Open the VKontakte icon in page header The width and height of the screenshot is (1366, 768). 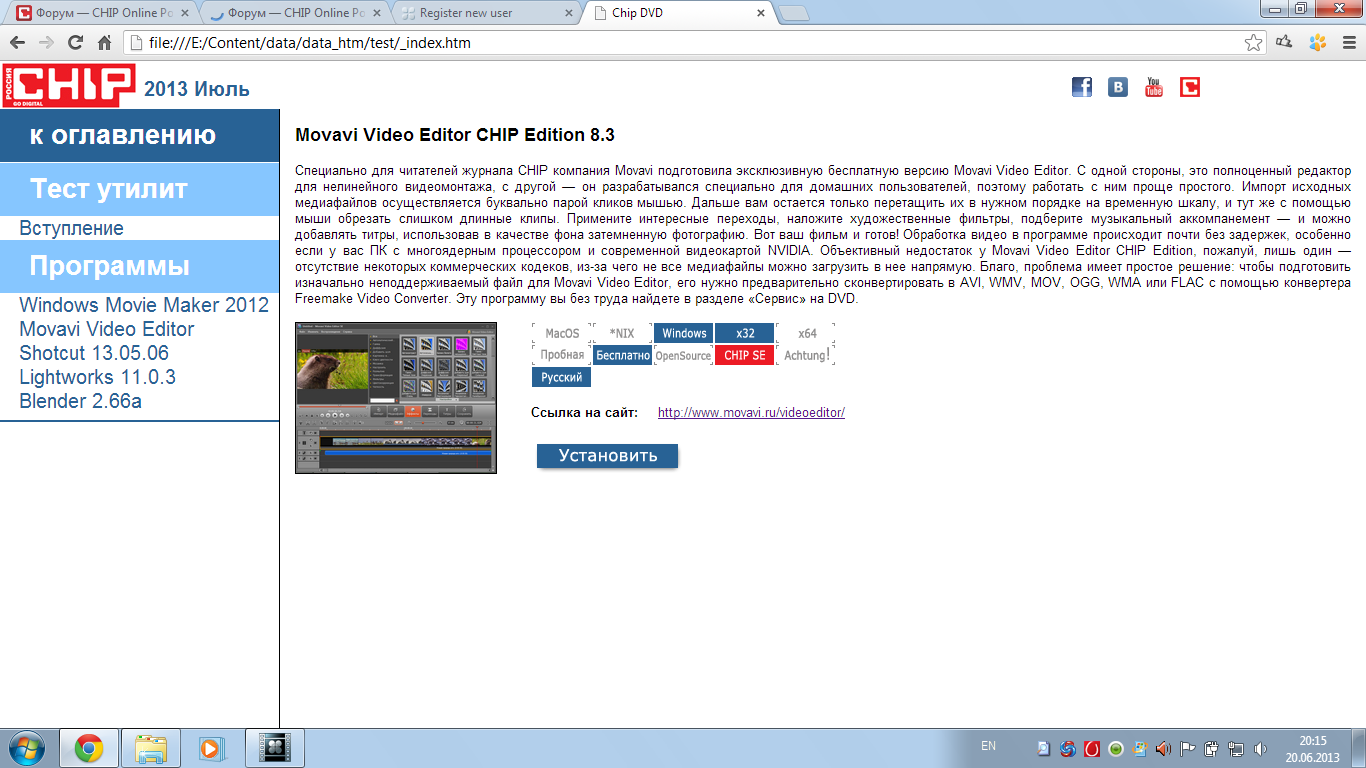[1118, 87]
